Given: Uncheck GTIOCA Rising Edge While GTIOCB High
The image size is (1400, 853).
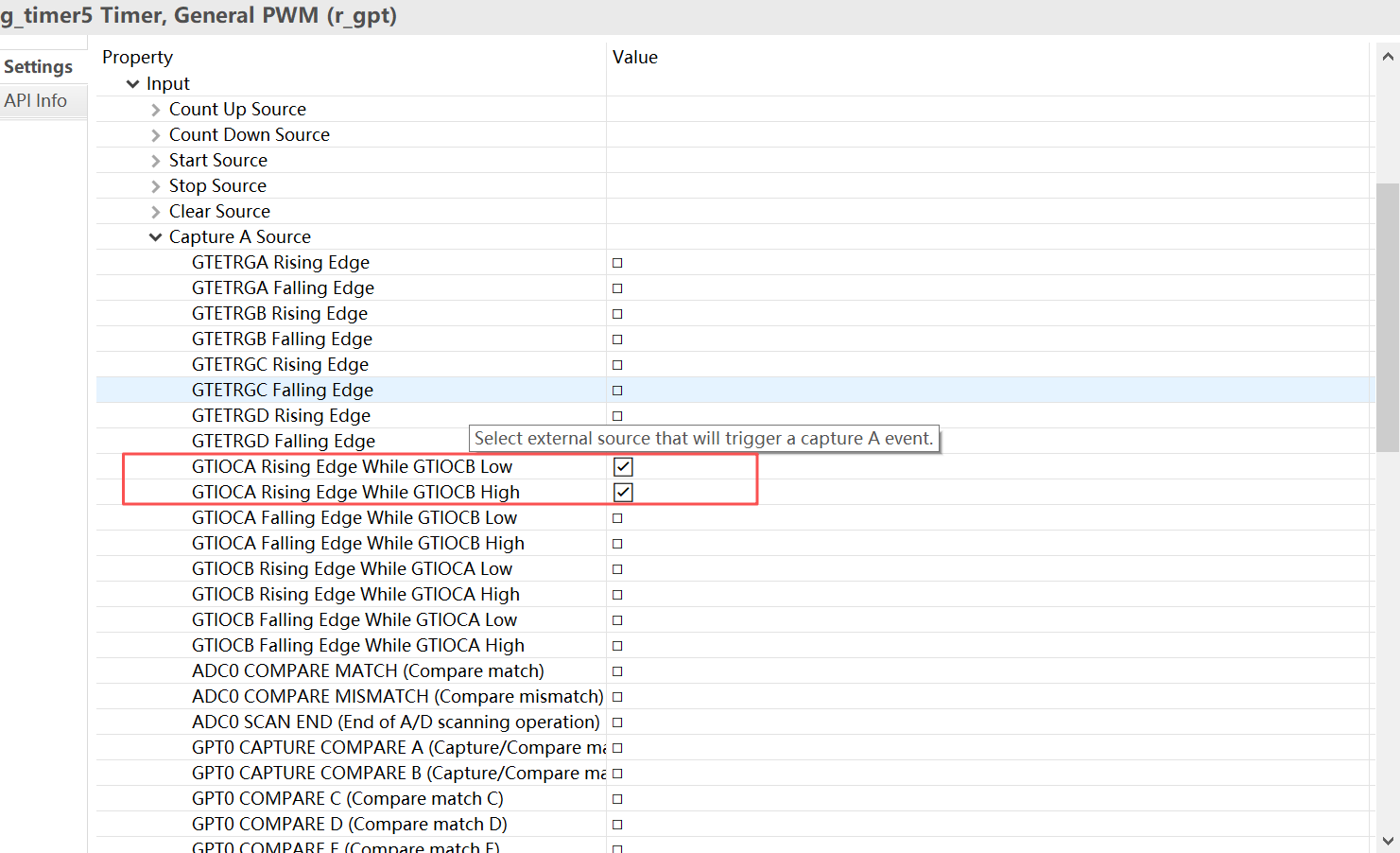Looking at the screenshot, I should tap(623, 492).
